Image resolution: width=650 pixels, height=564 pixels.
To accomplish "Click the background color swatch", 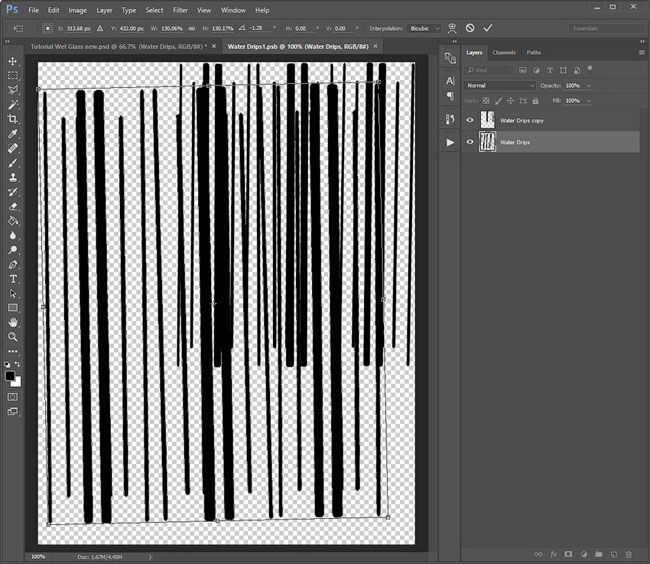I will pyautogui.click(x=17, y=383).
